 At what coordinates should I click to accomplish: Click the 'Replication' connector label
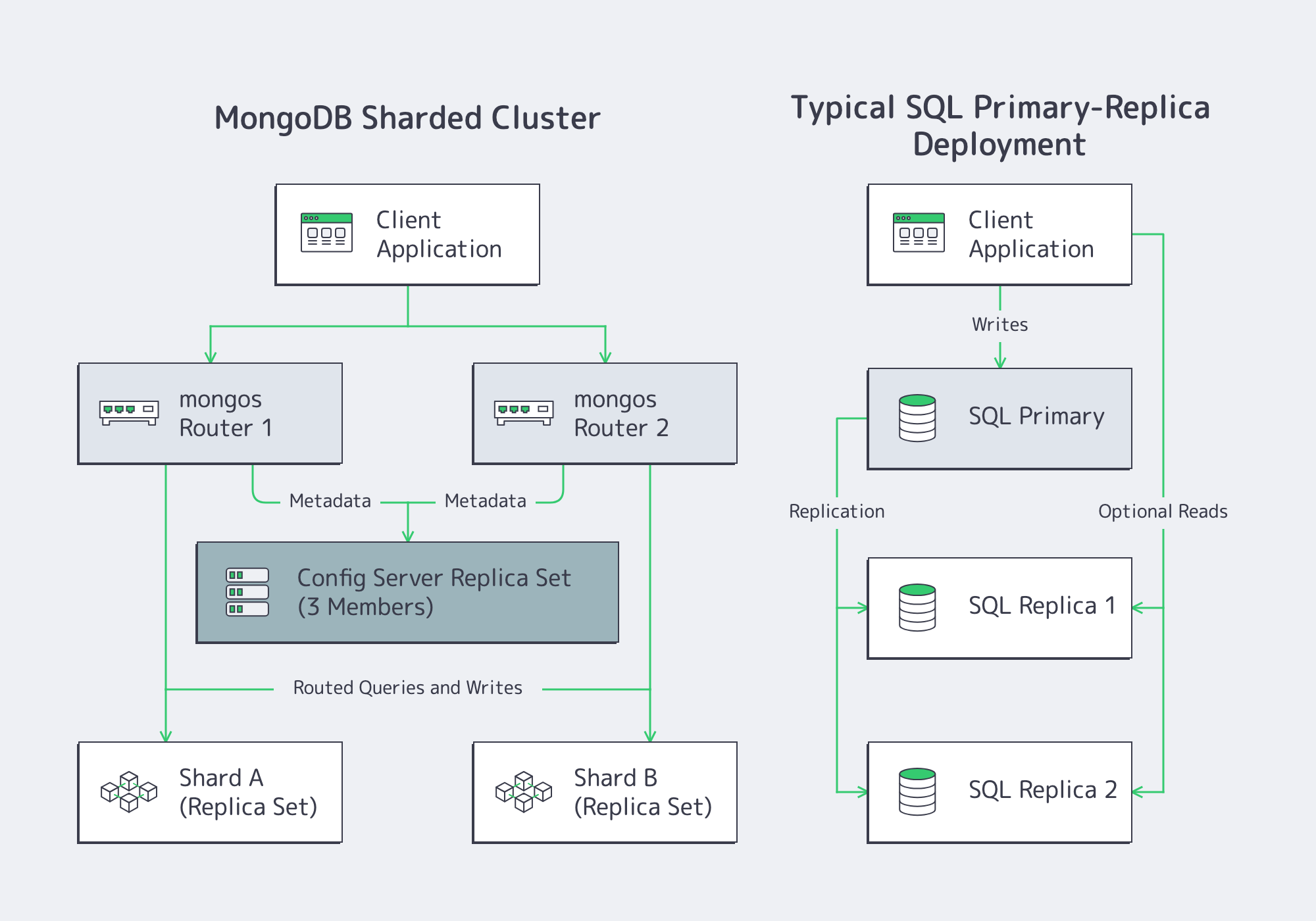click(837, 511)
